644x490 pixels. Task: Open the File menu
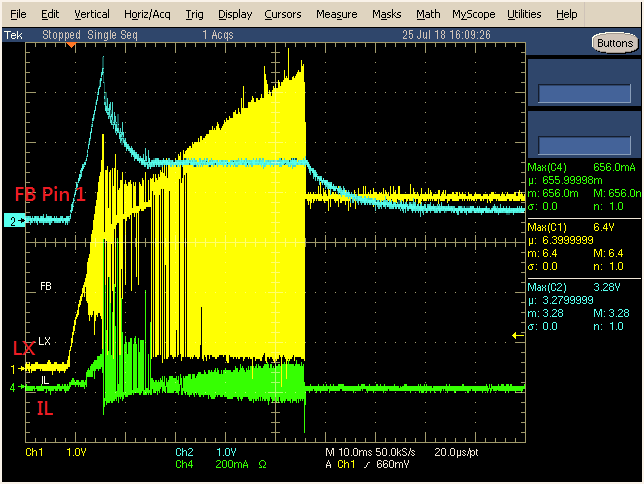click(18, 14)
